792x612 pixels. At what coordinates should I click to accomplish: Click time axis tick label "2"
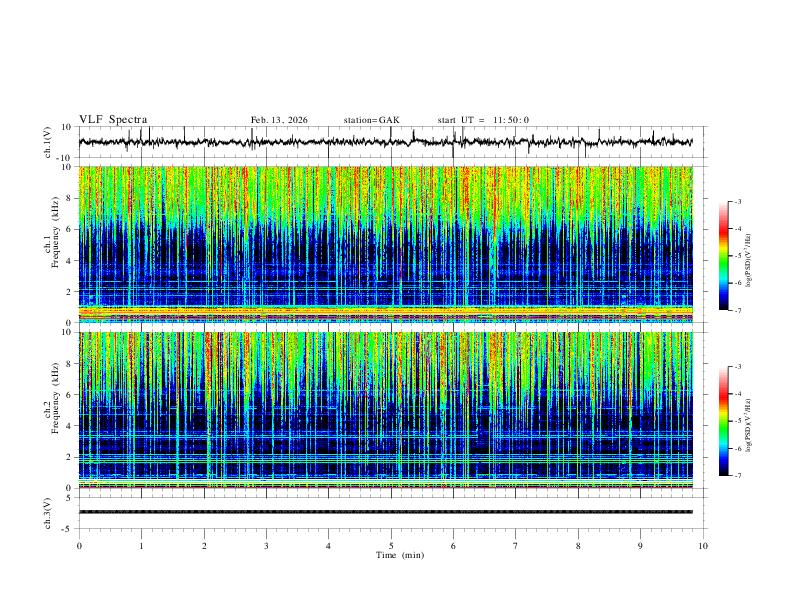tap(204, 546)
